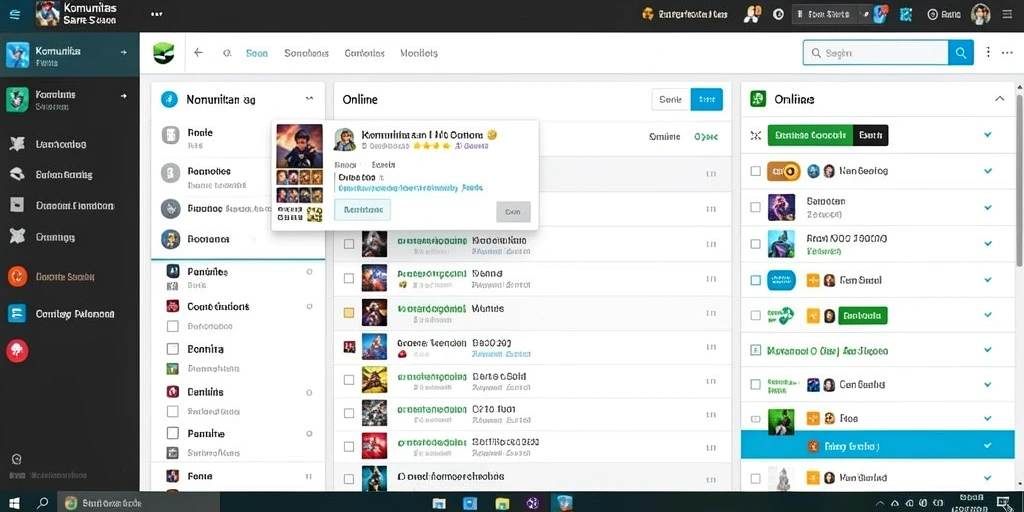Open the dark dropdown box in top bar
The width and height of the screenshot is (1024, 512).
point(831,14)
